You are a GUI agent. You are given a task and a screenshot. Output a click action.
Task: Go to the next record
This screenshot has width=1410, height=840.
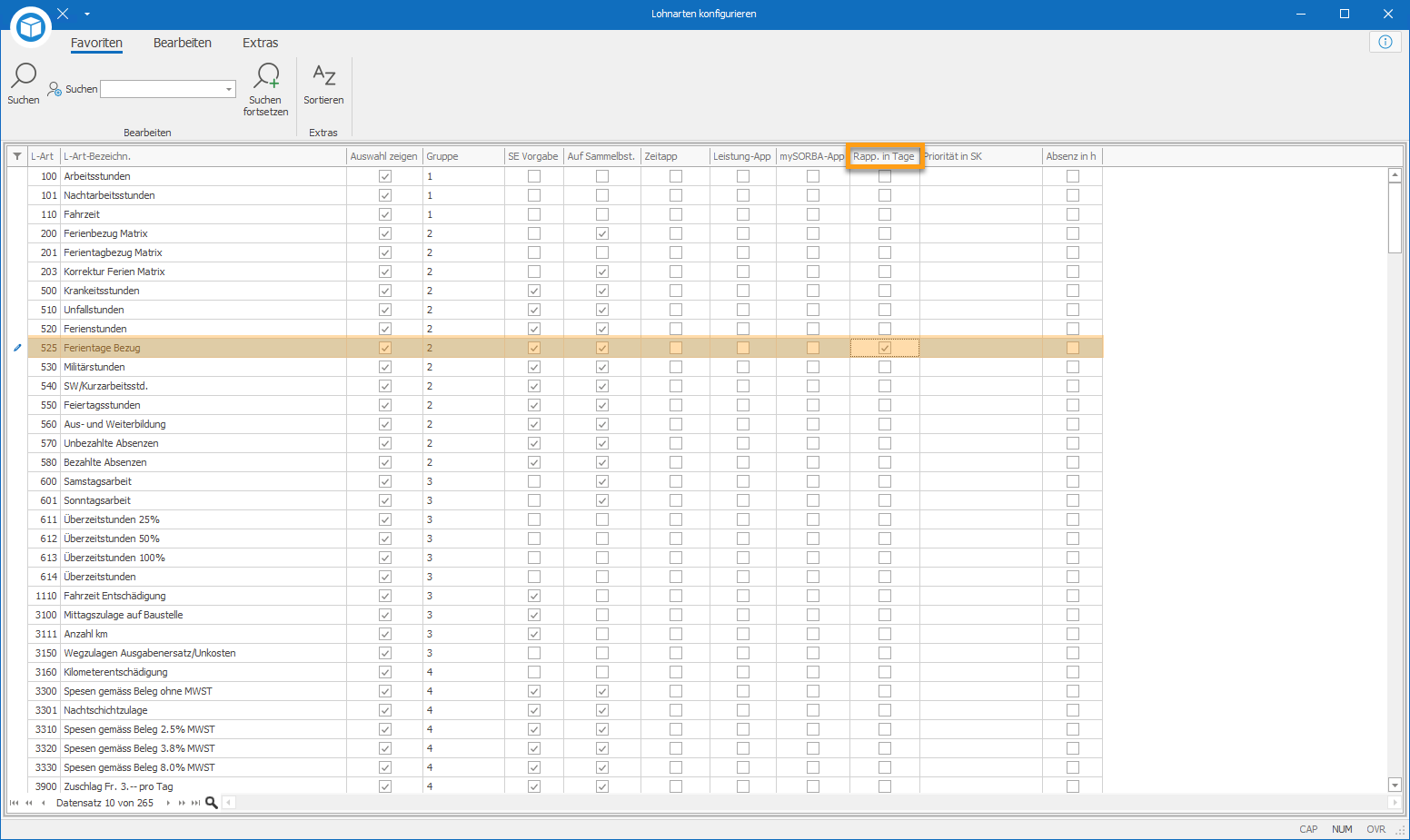coord(168,803)
